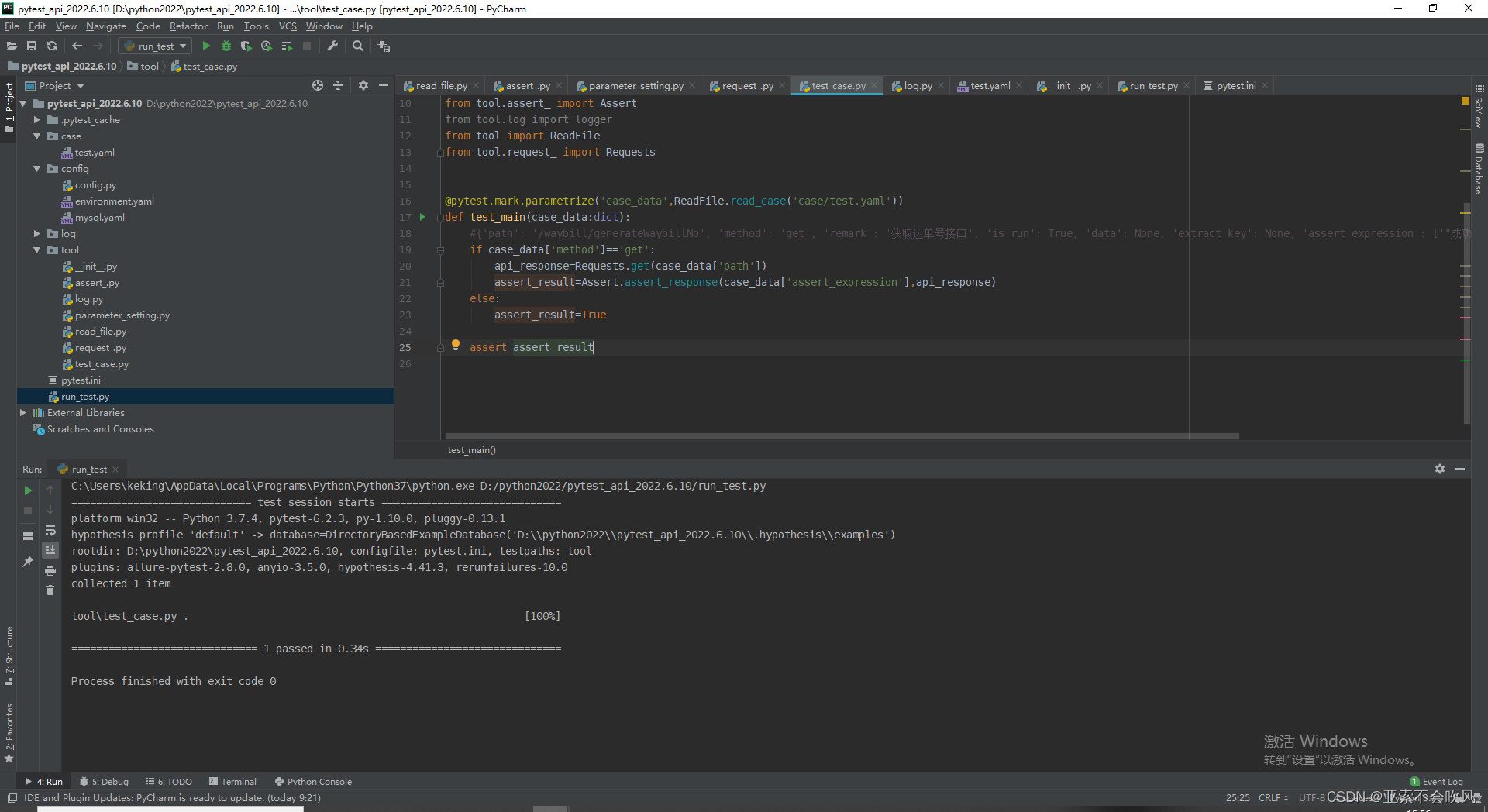Navigate back with the left arrow icon
1488x812 pixels.
[77, 46]
